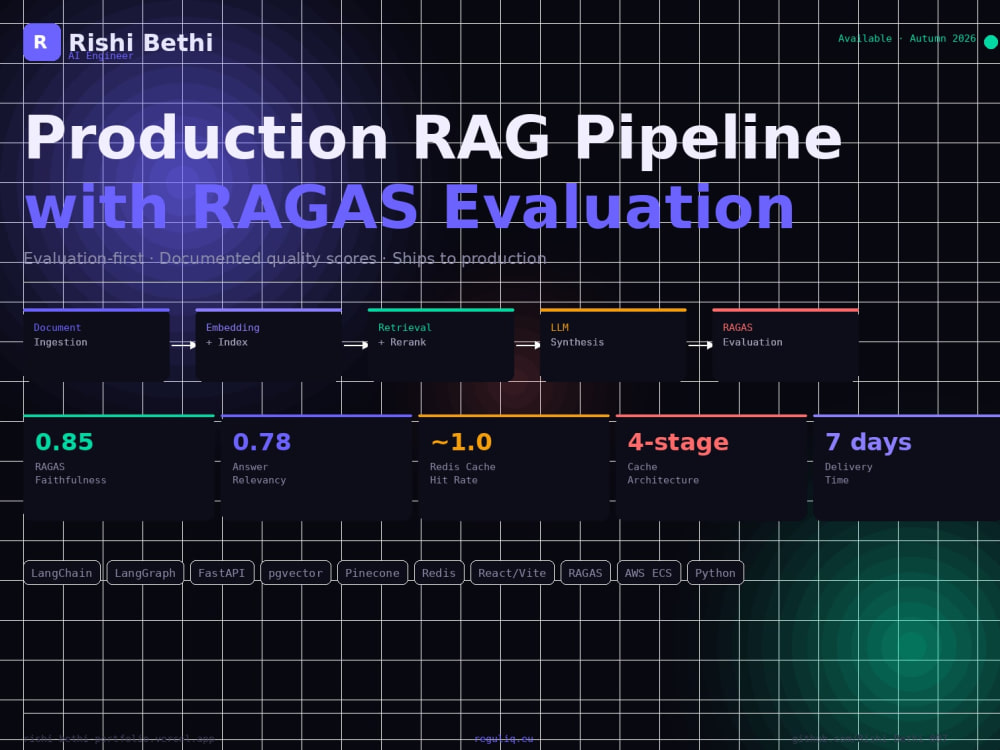Viewport: 1000px width, 750px height.
Task: Click the RAGAS tech tag
Action: (x=585, y=573)
